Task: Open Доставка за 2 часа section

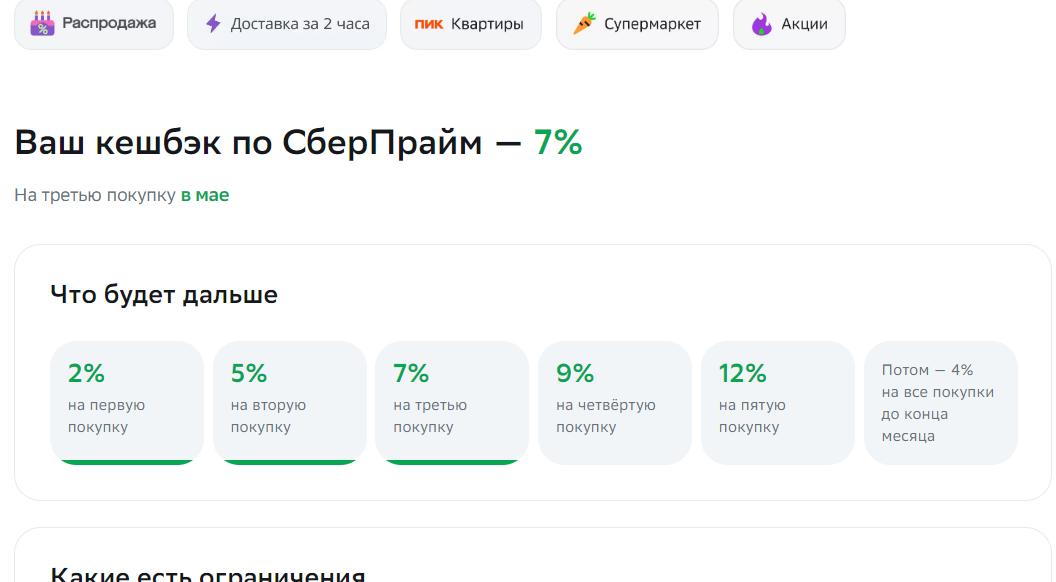Action: pos(287,24)
